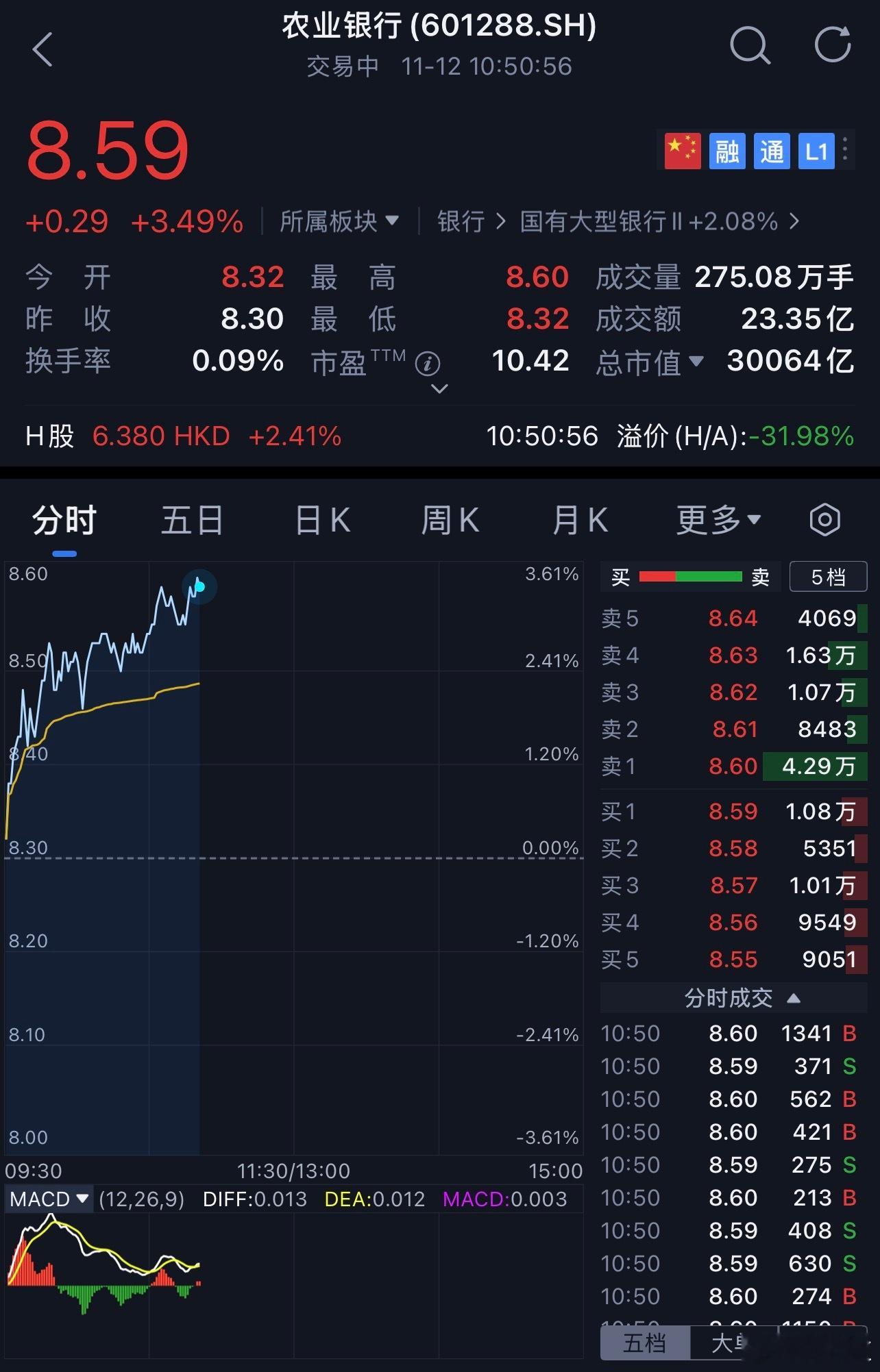This screenshot has height=1372, width=880.
Task: Tap the DIFF:0.013 indicator value
Action: 255,1199
